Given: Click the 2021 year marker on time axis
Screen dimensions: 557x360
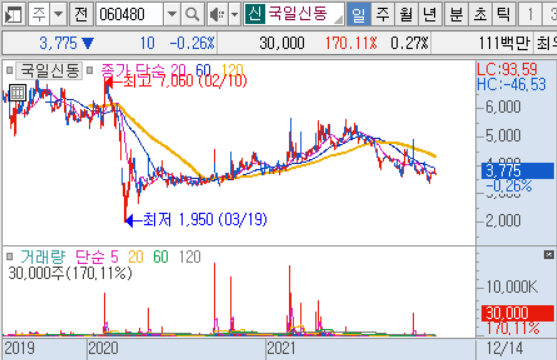Looking at the screenshot, I should coord(281,348).
